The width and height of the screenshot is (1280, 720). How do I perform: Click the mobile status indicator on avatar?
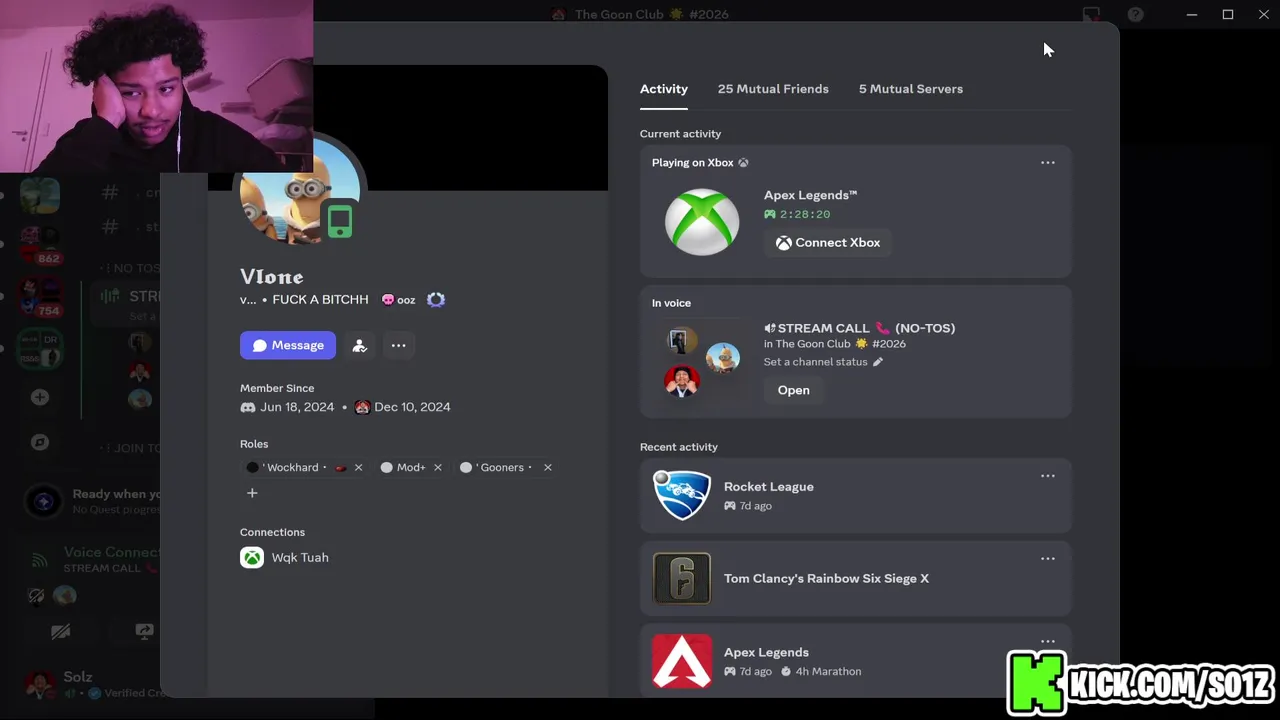click(x=340, y=222)
